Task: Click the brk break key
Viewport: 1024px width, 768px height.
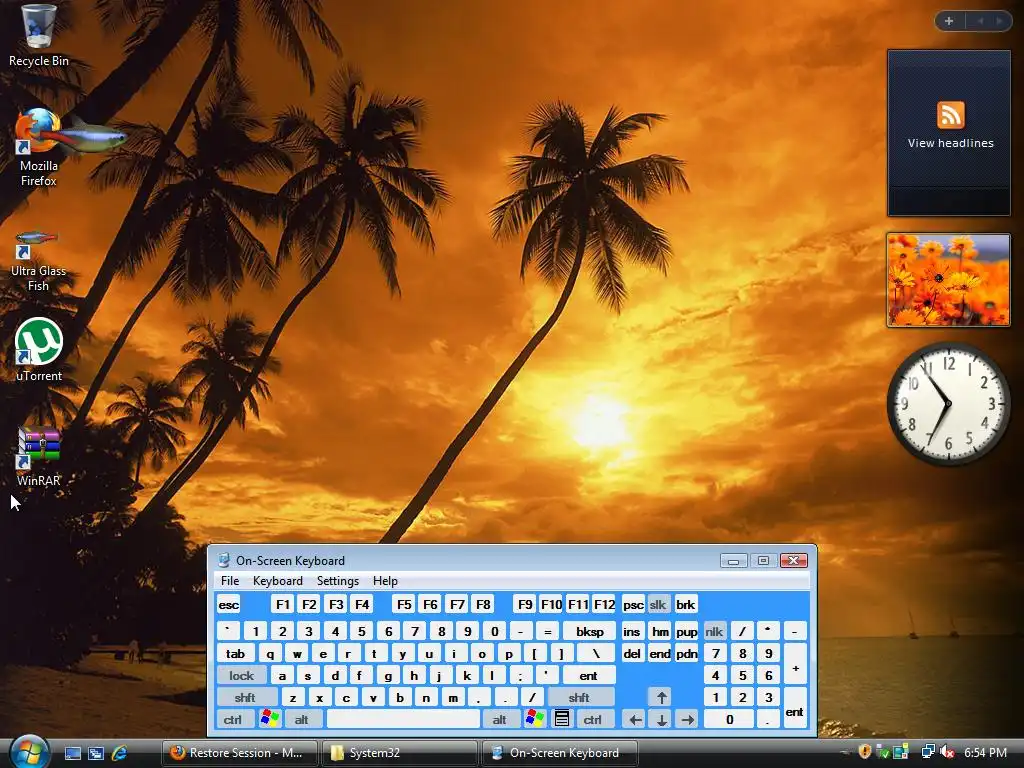Action: [x=686, y=604]
